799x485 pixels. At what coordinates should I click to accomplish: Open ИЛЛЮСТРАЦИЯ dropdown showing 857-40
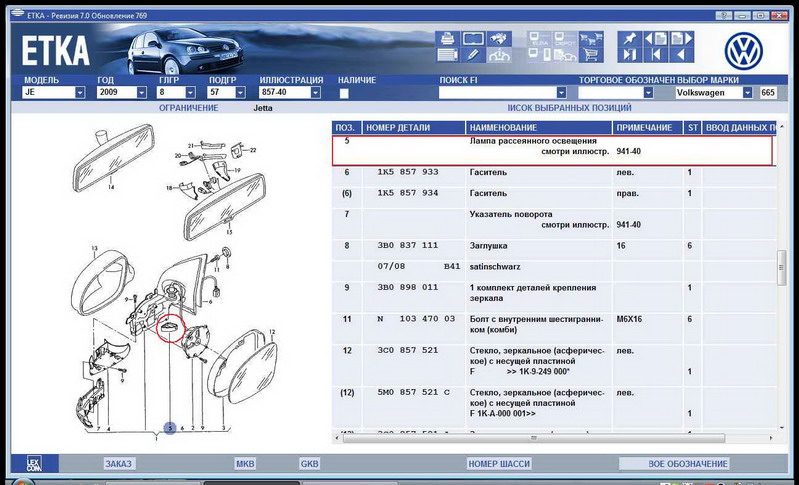tap(315, 93)
